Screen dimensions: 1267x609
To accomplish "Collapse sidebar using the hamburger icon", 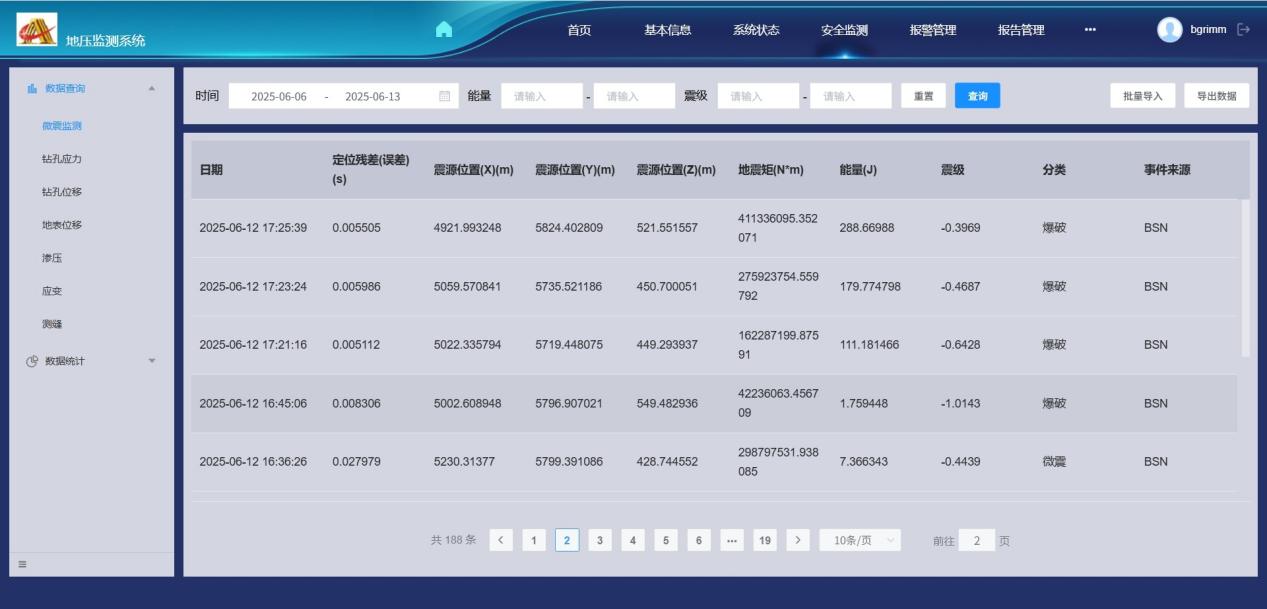I will (22, 564).
